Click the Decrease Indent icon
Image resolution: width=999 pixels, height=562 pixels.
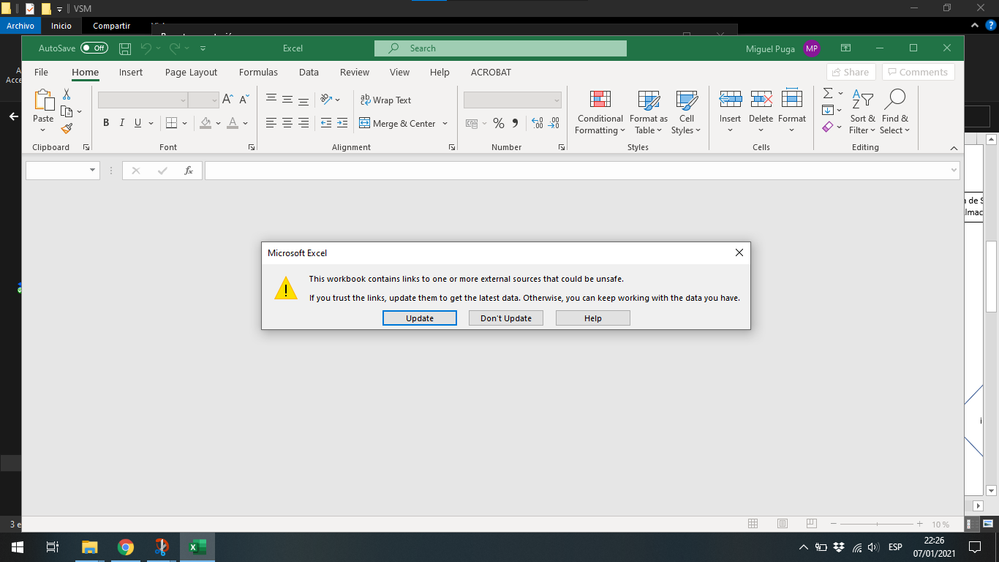(x=326, y=123)
